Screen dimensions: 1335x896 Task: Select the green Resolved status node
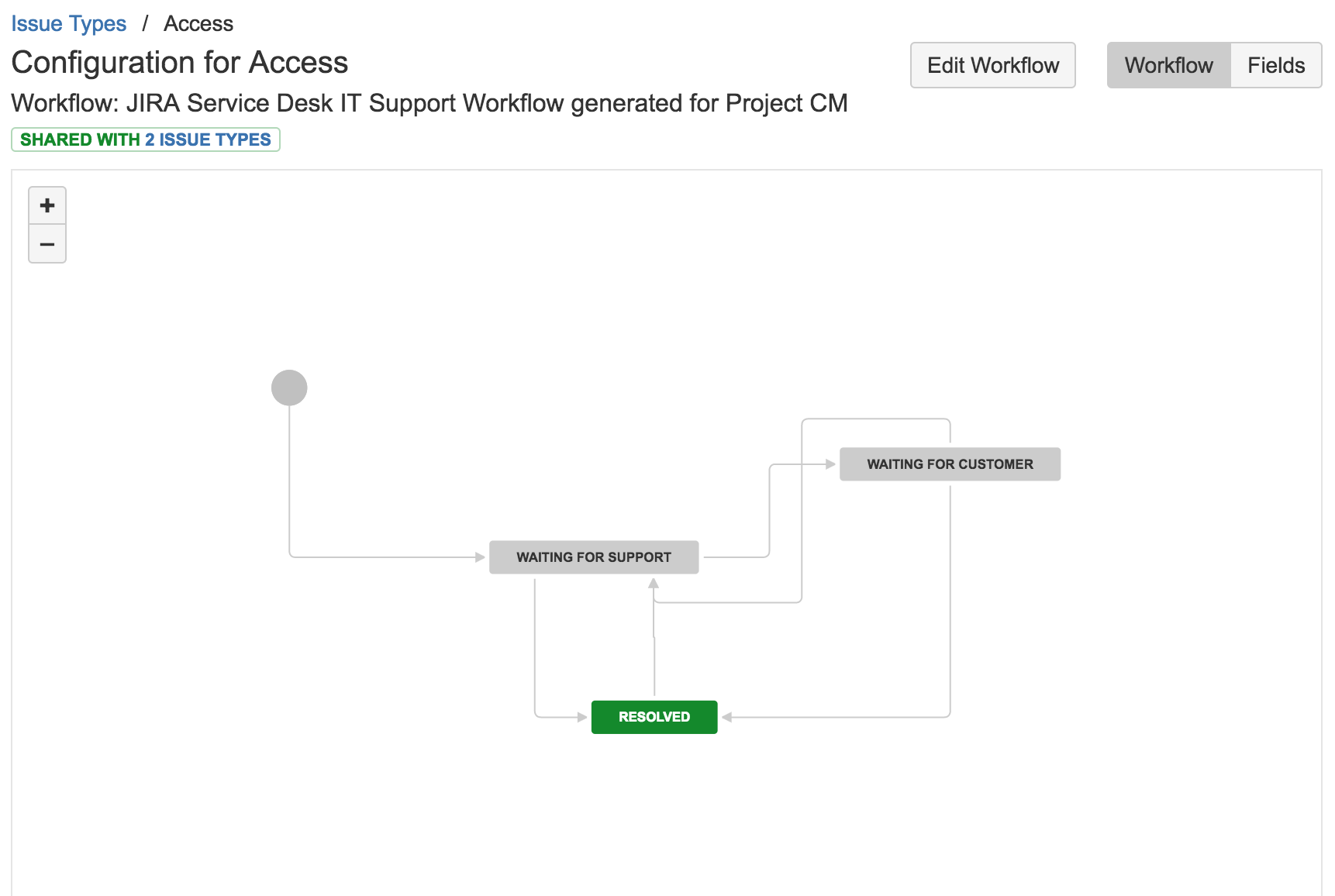tap(654, 717)
